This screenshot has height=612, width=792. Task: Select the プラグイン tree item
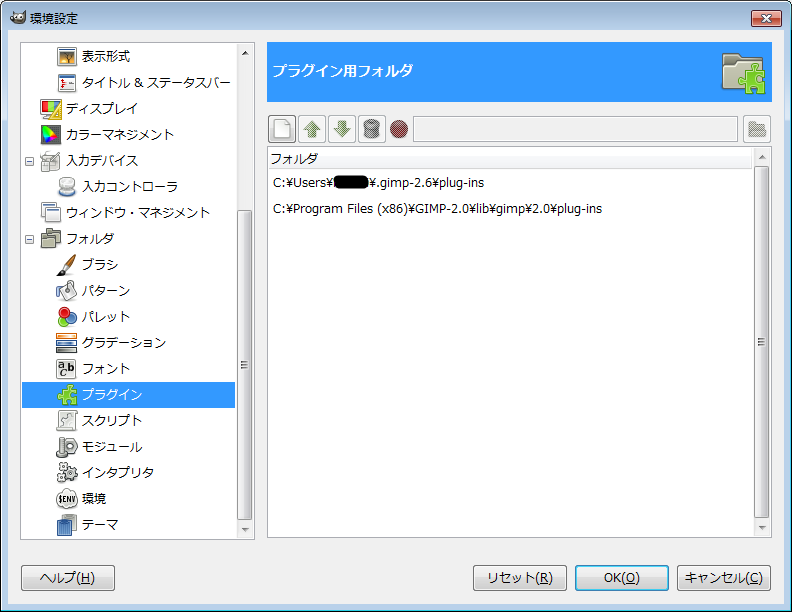128,395
